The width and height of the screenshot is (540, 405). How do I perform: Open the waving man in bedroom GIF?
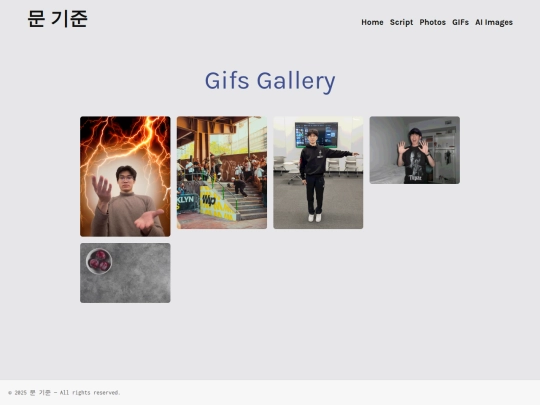click(x=415, y=150)
